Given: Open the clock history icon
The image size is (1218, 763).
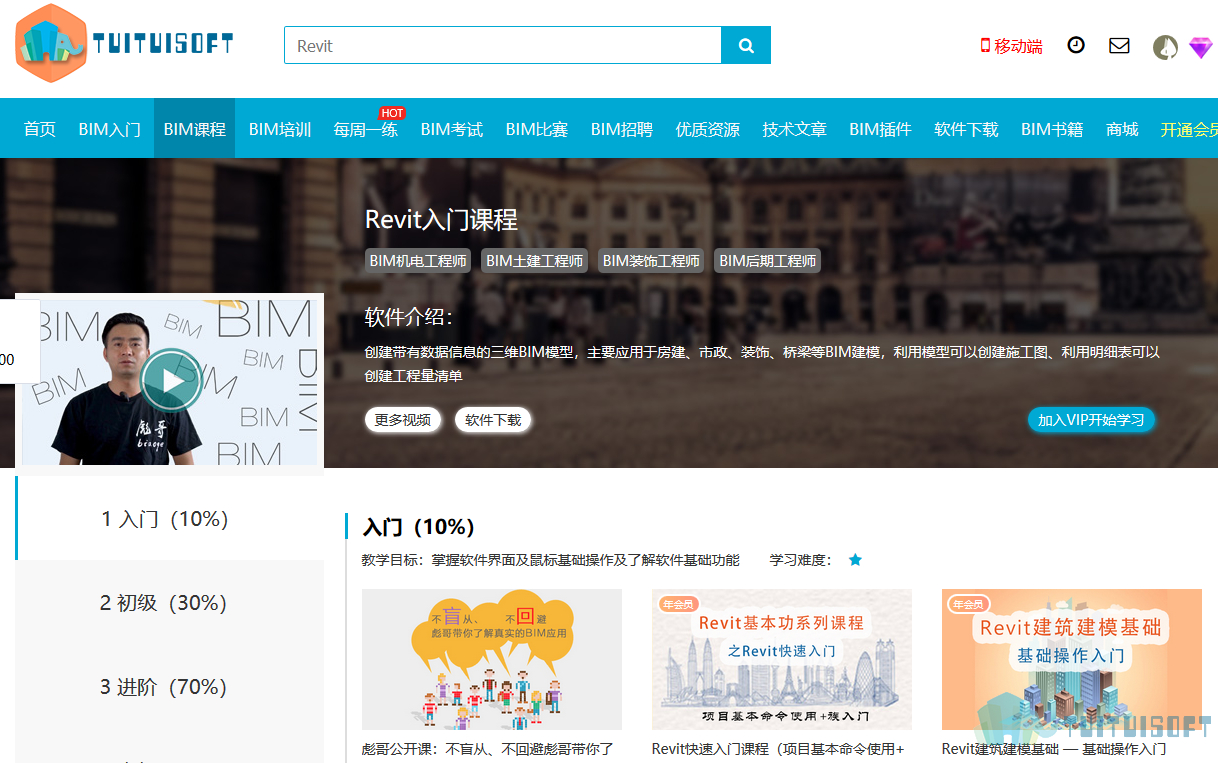Looking at the screenshot, I should click(1076, 45).
